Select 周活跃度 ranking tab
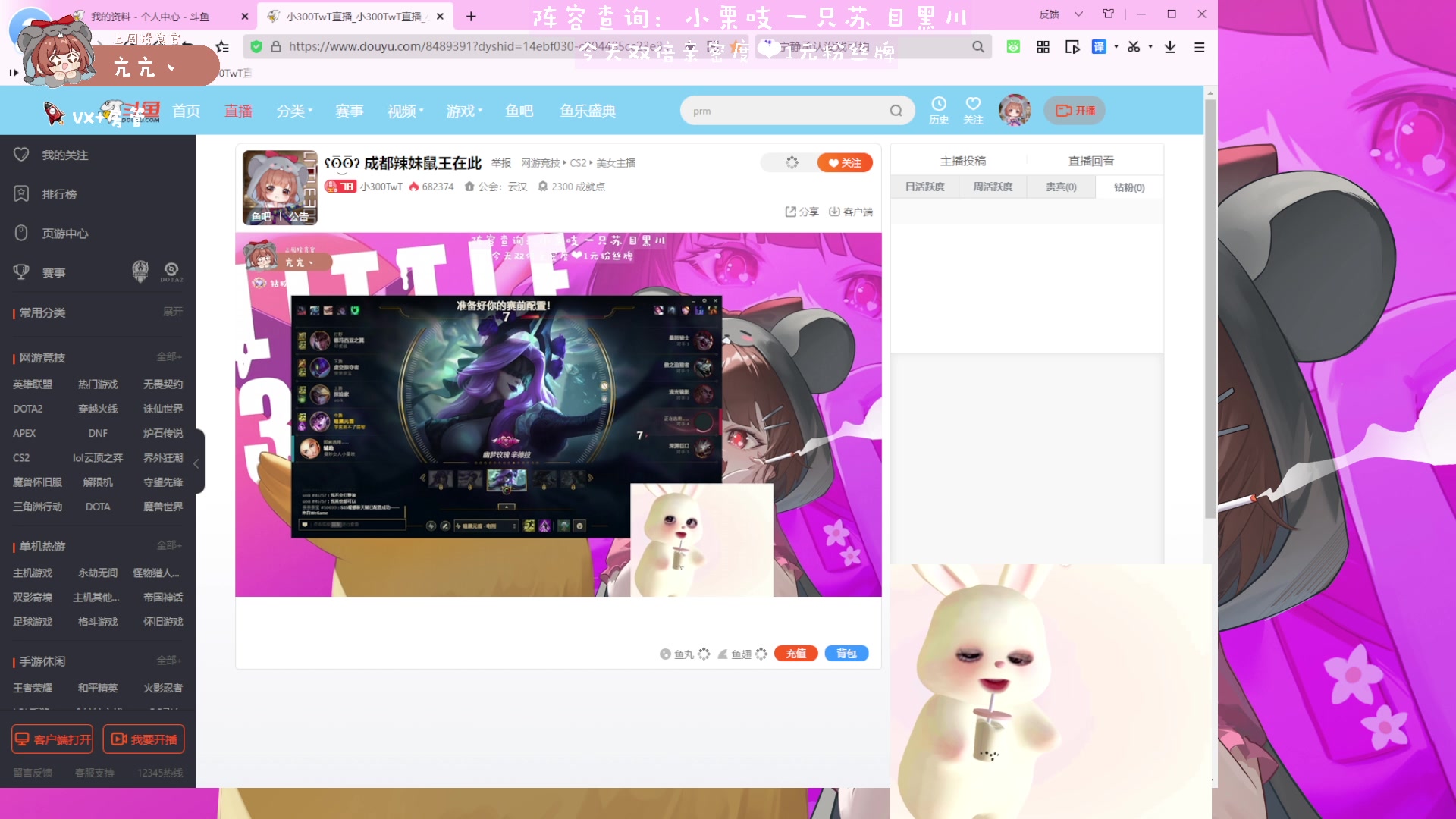The image size is (1456, 819). (x=993, y=187)
